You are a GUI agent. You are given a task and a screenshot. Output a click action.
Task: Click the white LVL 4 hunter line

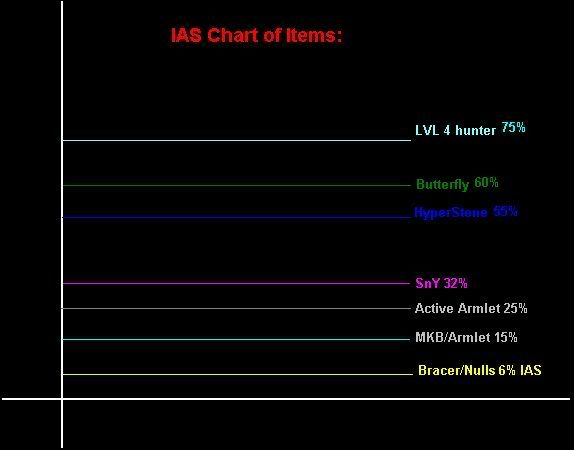coord(237,140)
